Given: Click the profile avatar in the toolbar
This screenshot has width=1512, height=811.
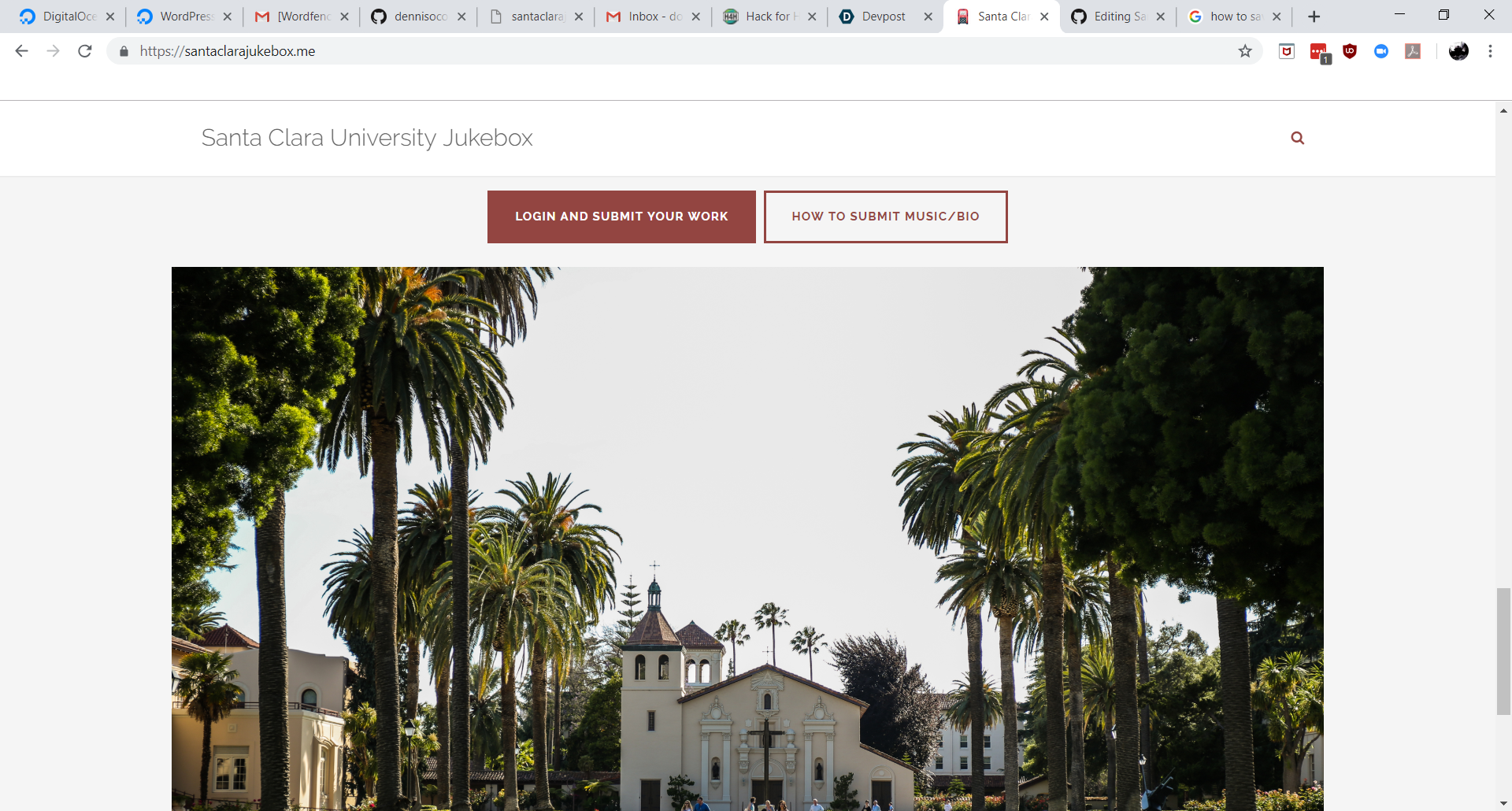Looking at the screenshot, I should 1458,51.
